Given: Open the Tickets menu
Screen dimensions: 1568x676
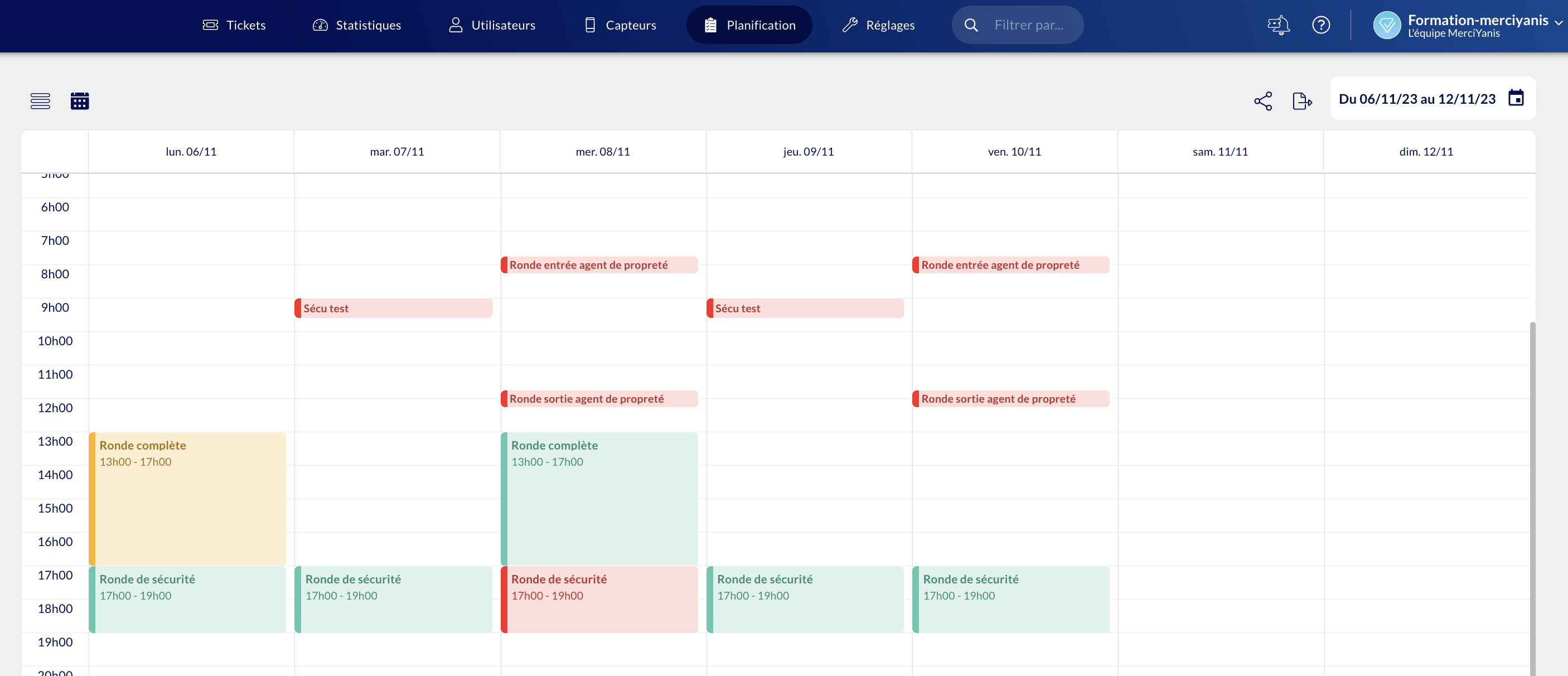Looking at the screenshot, I should point(234,25).
